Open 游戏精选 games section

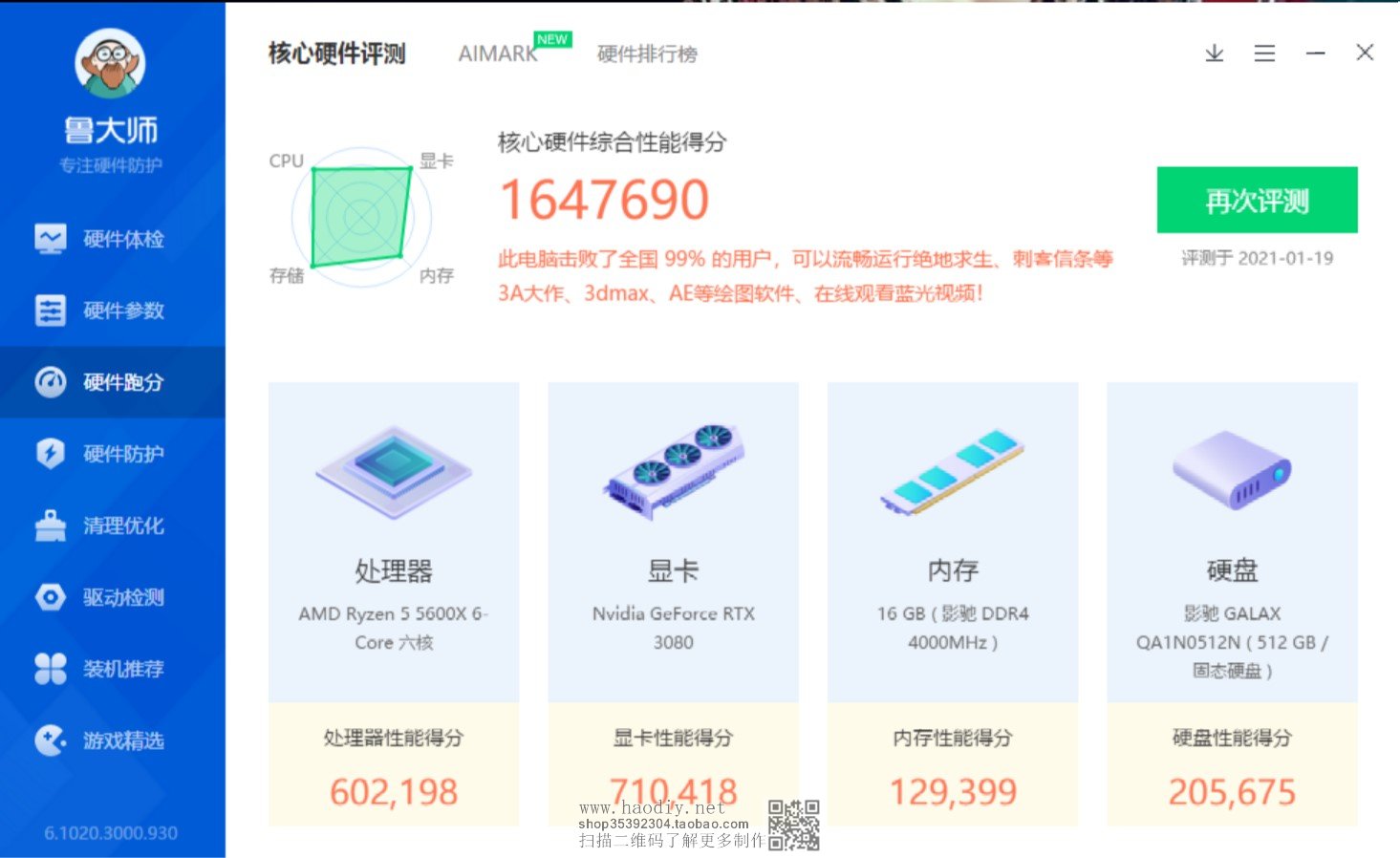pyautogui.click(x=112, y=740)
